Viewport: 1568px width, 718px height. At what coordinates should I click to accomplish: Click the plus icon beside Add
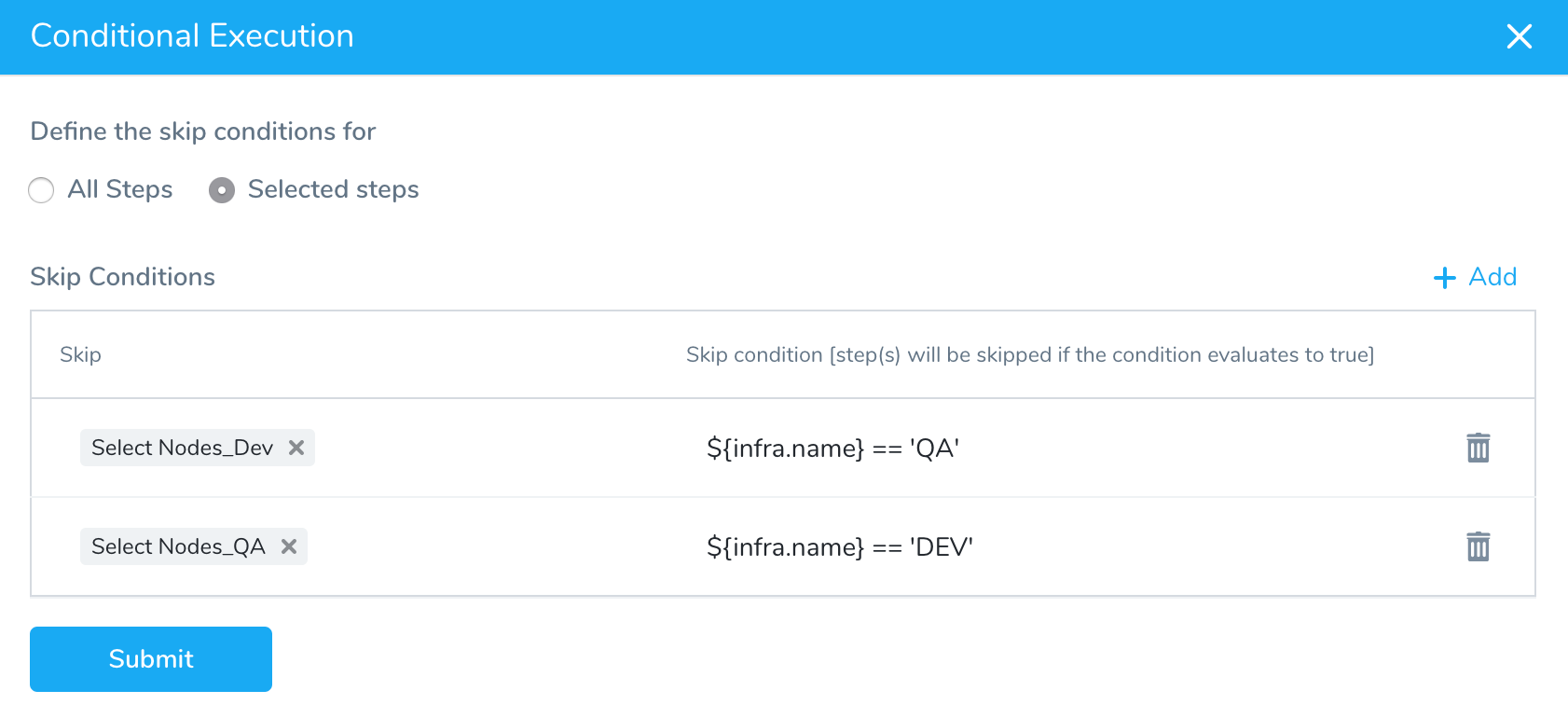point(1444,278)
